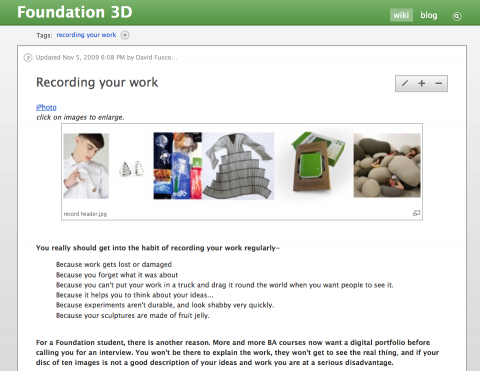Viewport: 480px width, 371px height.
Task: Click the colorful collage image
Action: tap(177, 166)
